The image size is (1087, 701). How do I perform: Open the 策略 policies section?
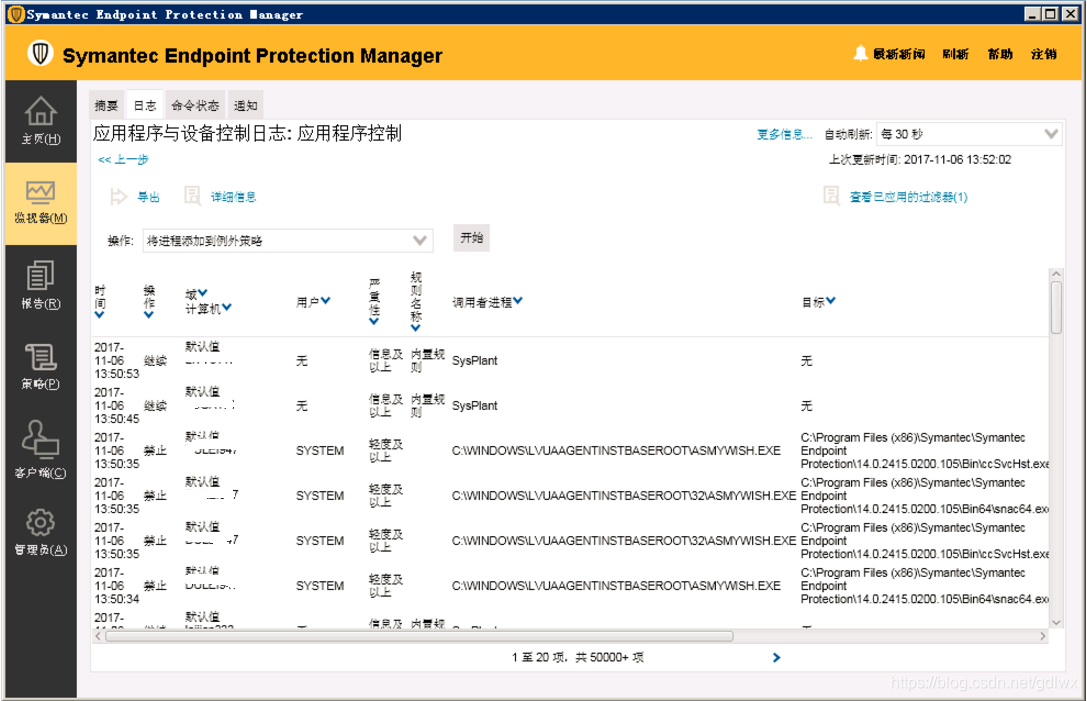click(40, 357)
